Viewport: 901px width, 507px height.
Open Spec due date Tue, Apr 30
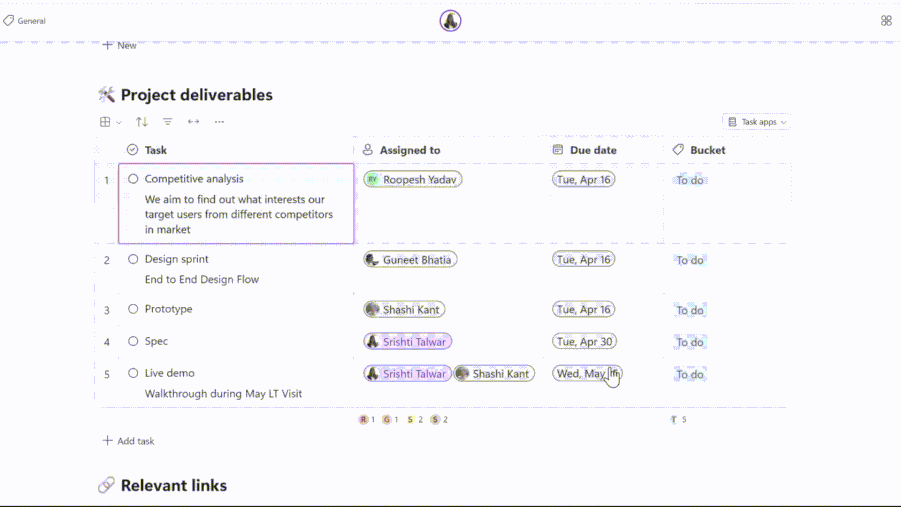click(x=584, y=342)
